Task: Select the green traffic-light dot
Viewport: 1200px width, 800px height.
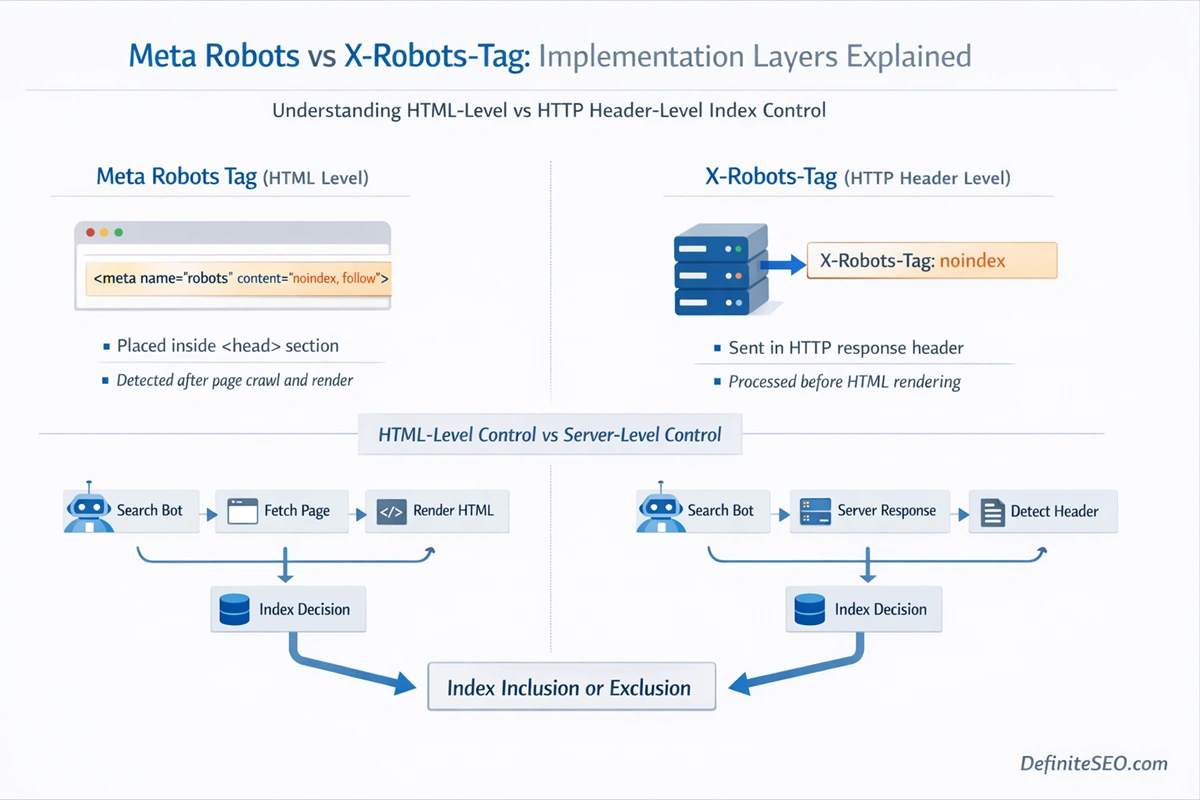Action: tap(119, 230)
